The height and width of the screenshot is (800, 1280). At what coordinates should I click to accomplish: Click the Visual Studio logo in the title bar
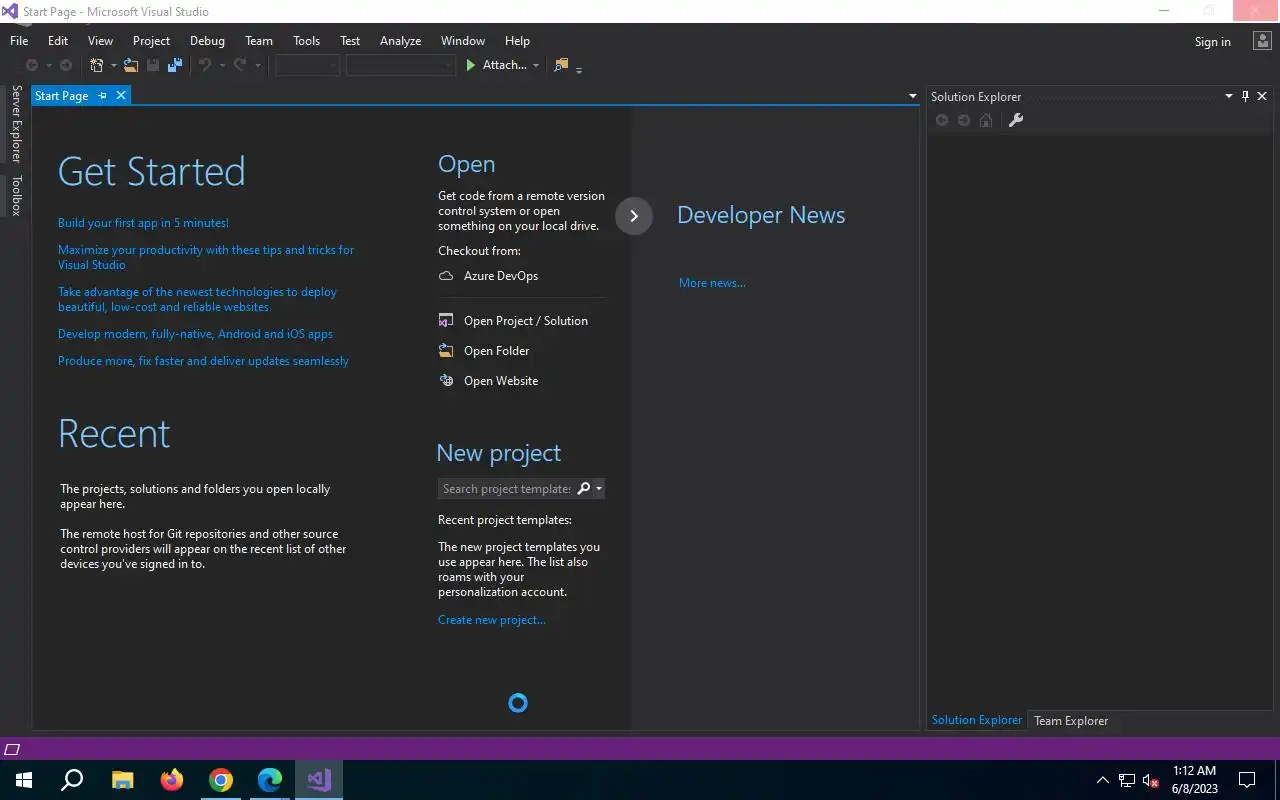[11, 11]
